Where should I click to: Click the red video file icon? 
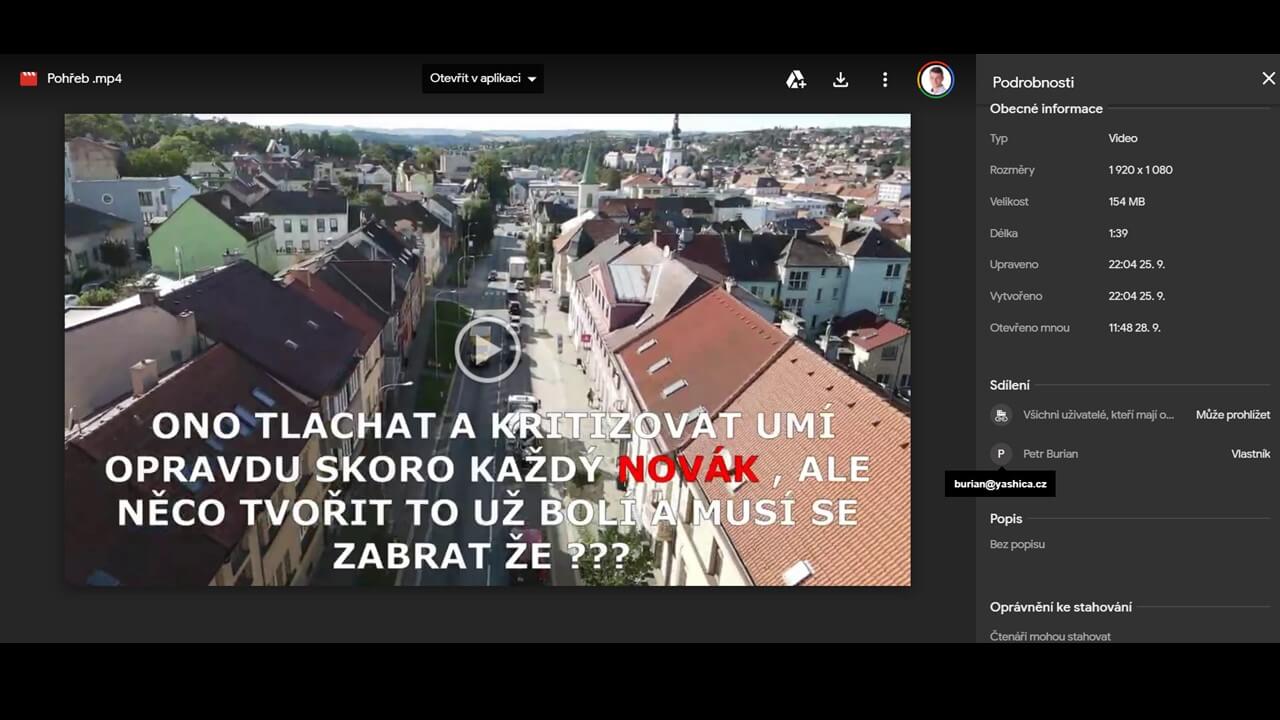pos(29,79)
